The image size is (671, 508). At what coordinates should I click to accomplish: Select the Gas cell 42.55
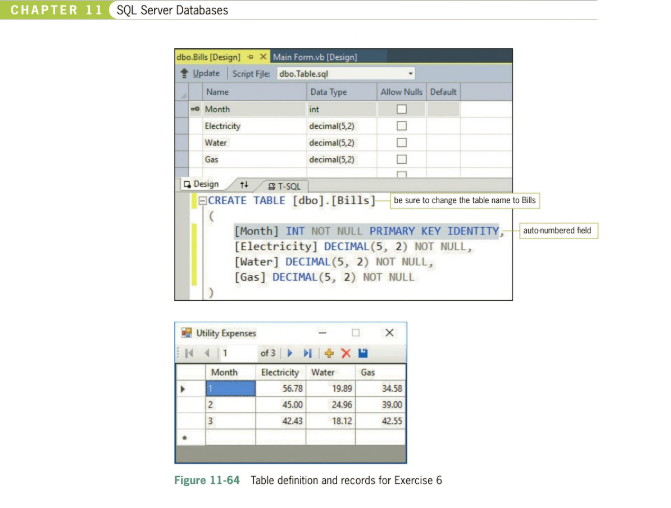[380, 421]
